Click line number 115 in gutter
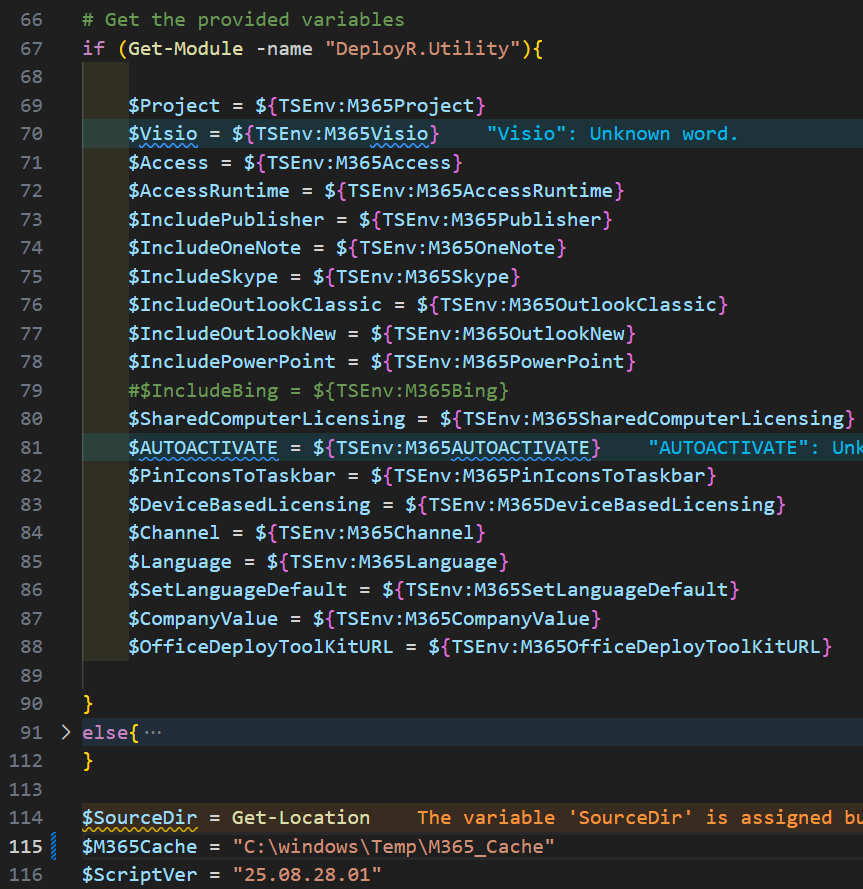The height and width of the screenshot is (889, 863). coord(26,846)
